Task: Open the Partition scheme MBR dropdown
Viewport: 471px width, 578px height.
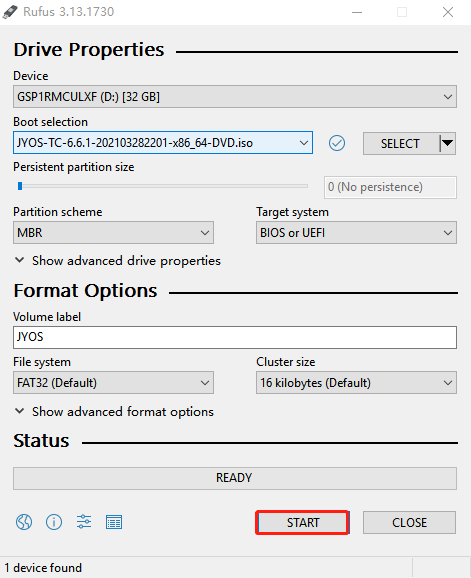Action: (x=113, y=233)
